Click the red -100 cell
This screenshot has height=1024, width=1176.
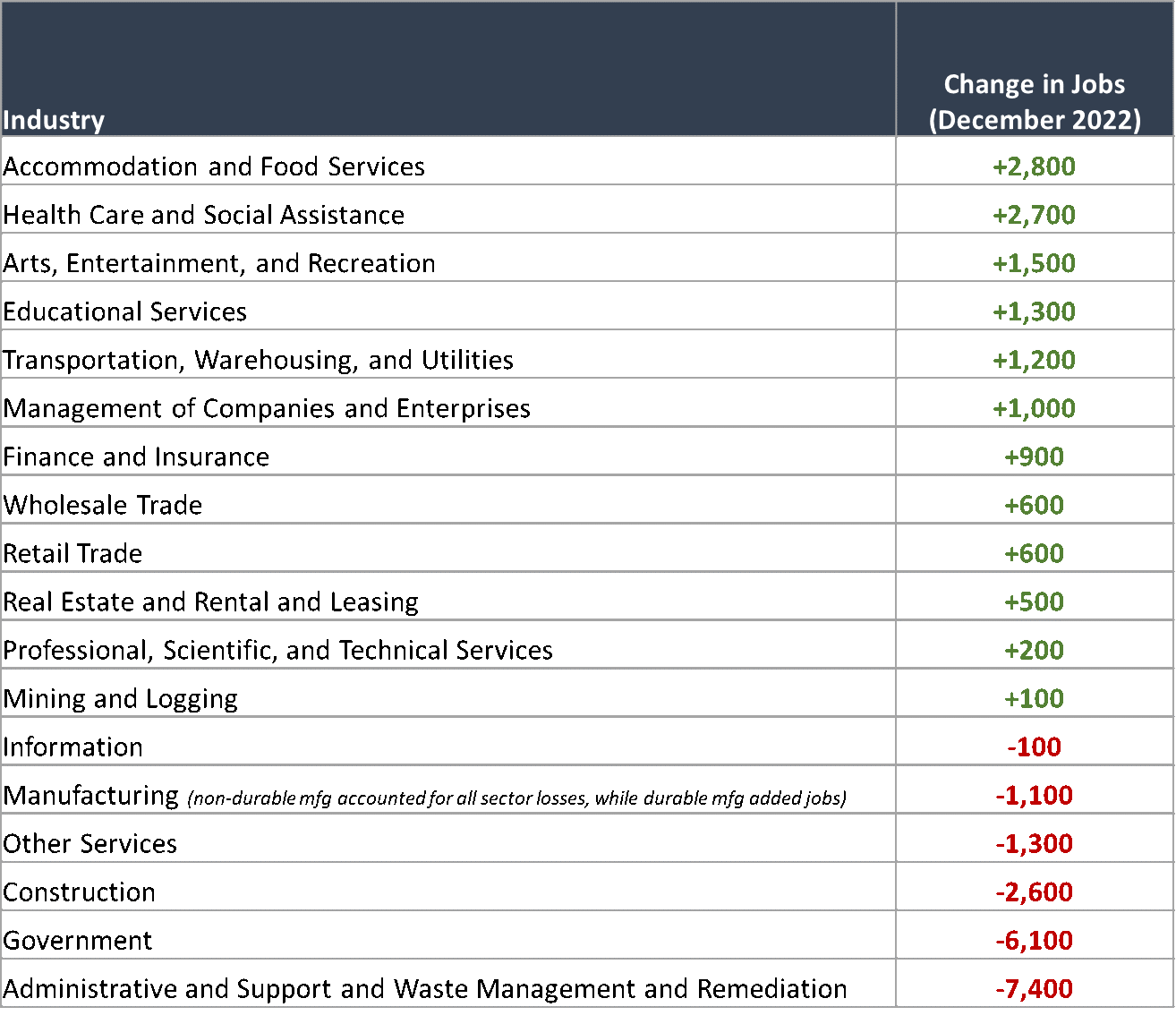[x=1035, y=747]
